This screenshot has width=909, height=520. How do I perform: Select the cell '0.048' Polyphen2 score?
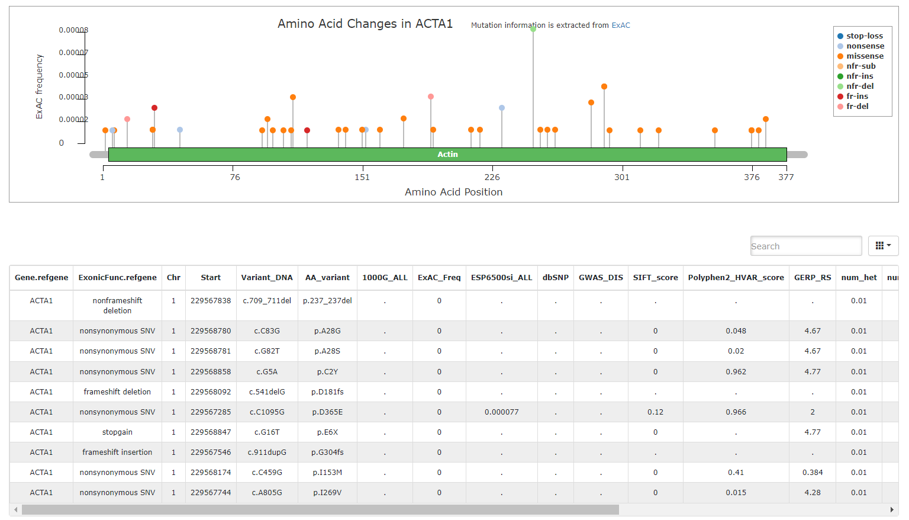click(736, 331)
